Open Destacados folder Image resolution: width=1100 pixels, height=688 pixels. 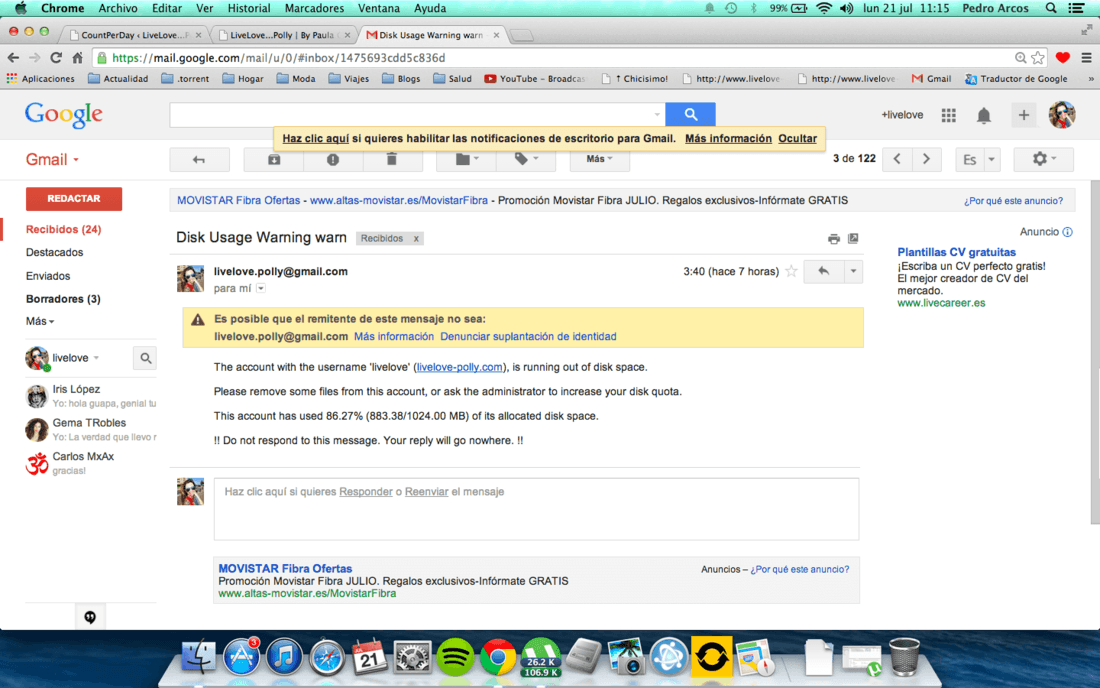pos(54,252)
